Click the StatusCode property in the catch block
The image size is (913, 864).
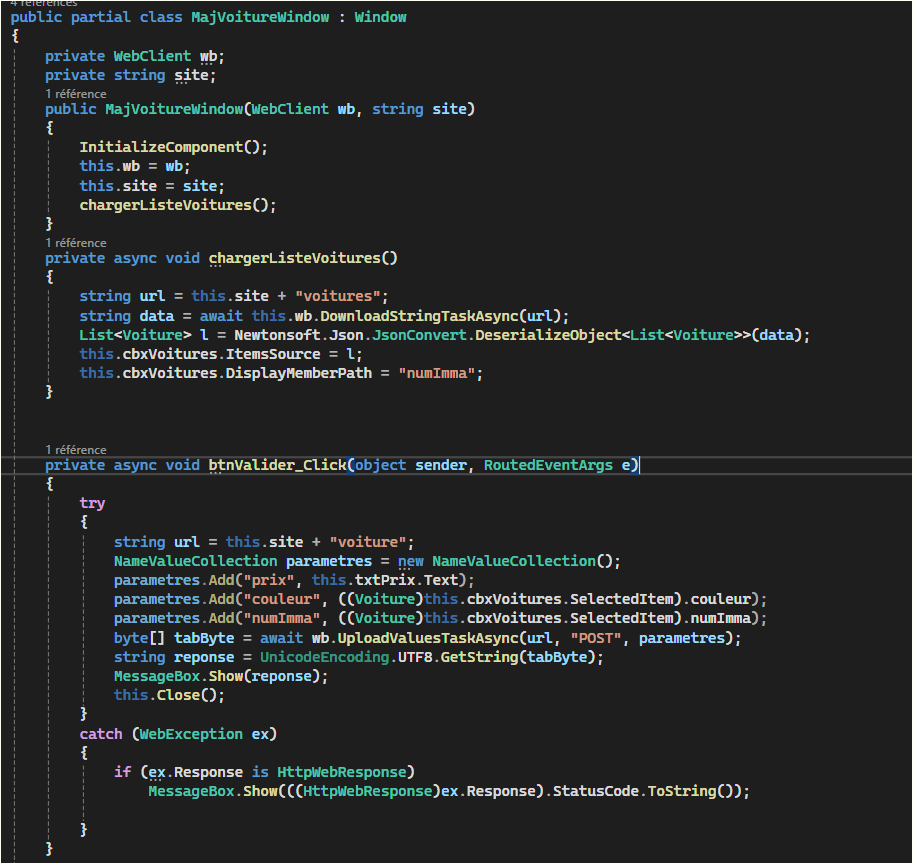click(595, 791)
